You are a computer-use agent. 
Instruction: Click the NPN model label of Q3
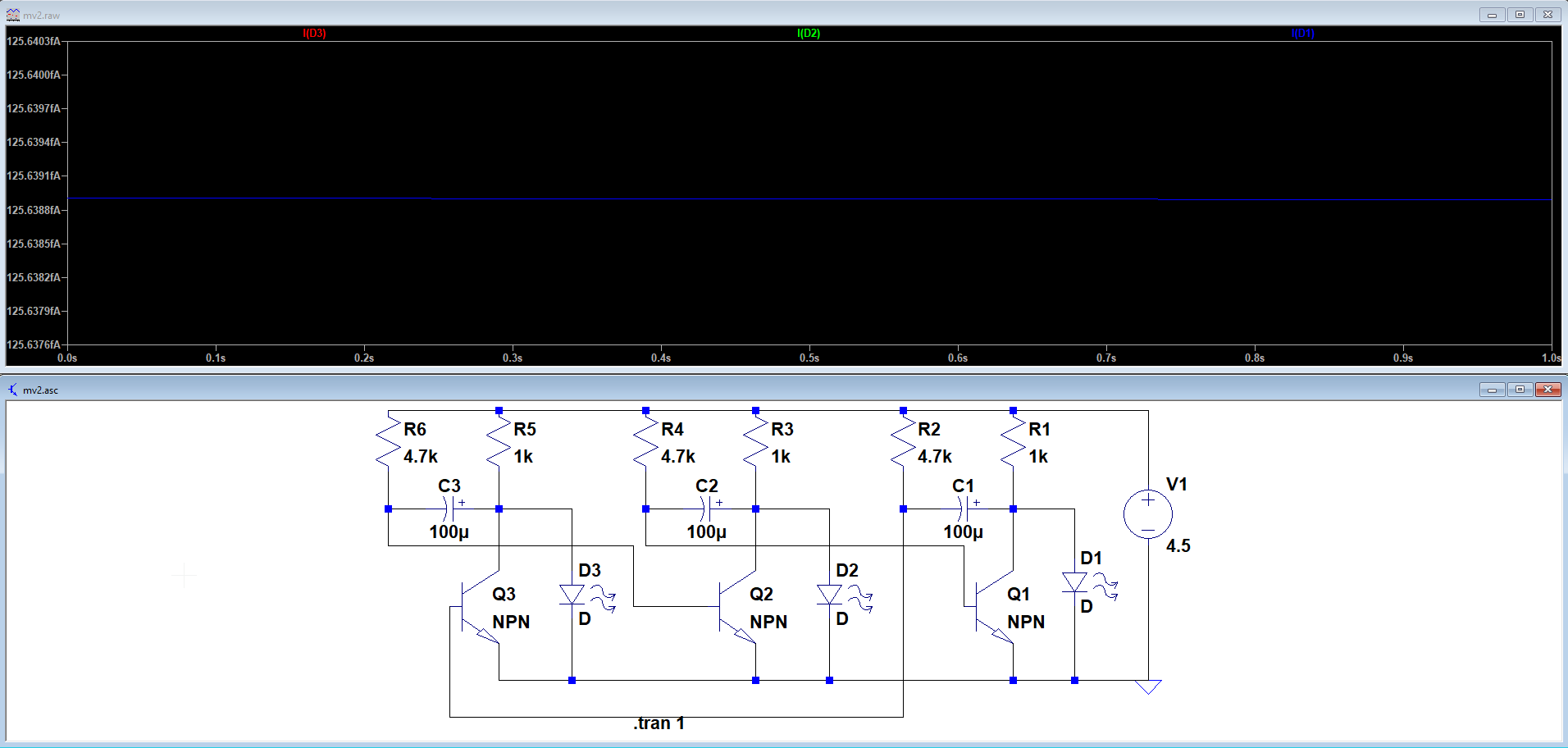(x=511, y=623)
